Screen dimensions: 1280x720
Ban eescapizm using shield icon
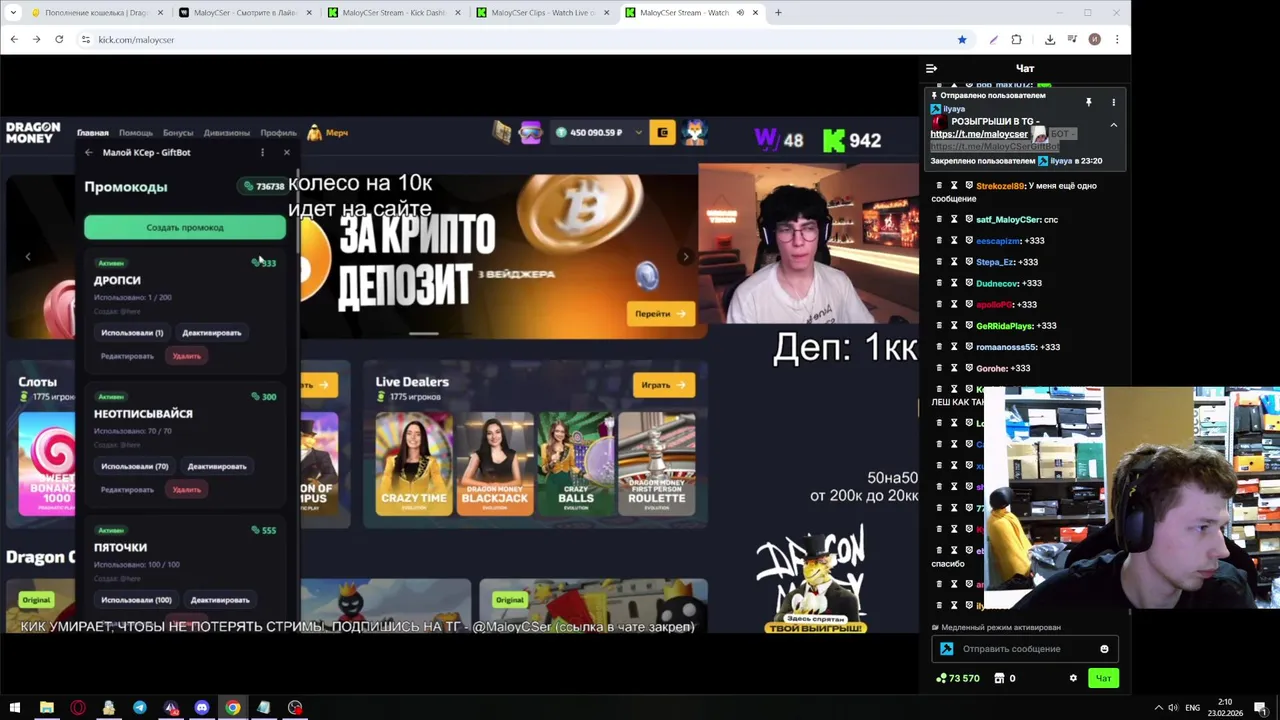tap(969, 241)
